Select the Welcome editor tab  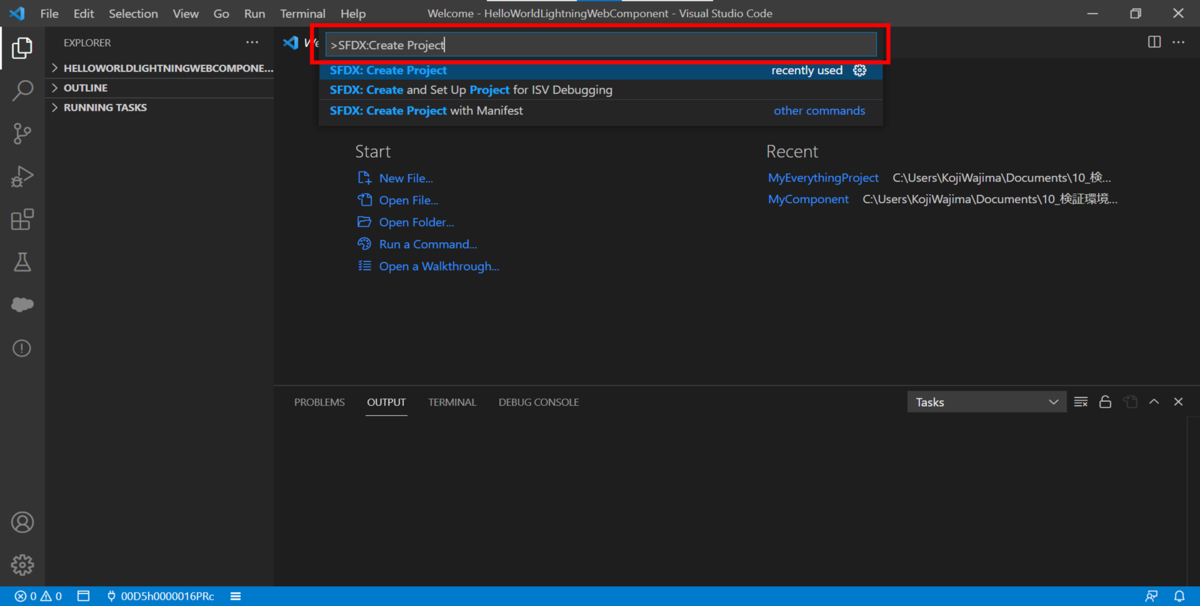point(300,43)
